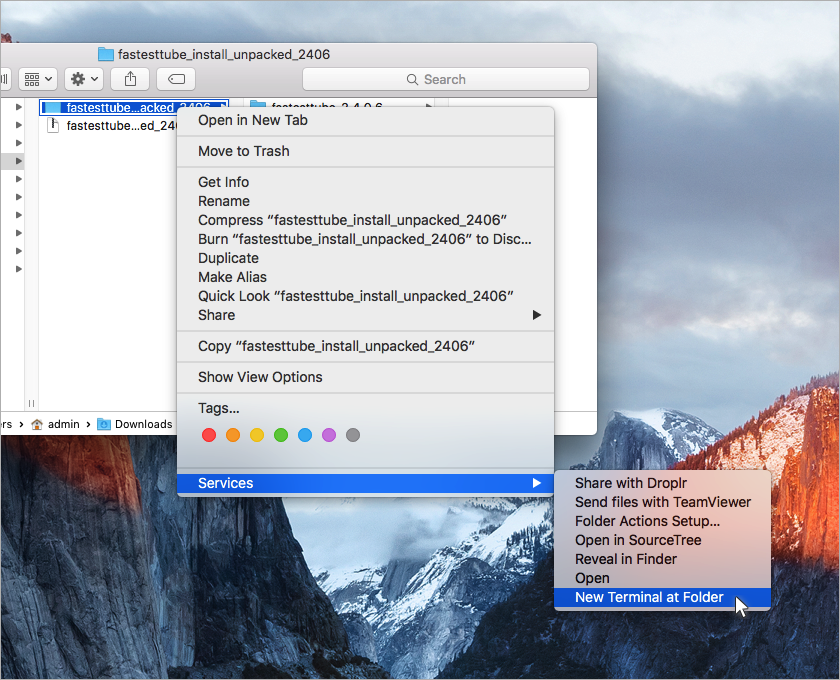
Task: Click the home icon in path bar
Action: pyautogui.click(x=37, y=424)
